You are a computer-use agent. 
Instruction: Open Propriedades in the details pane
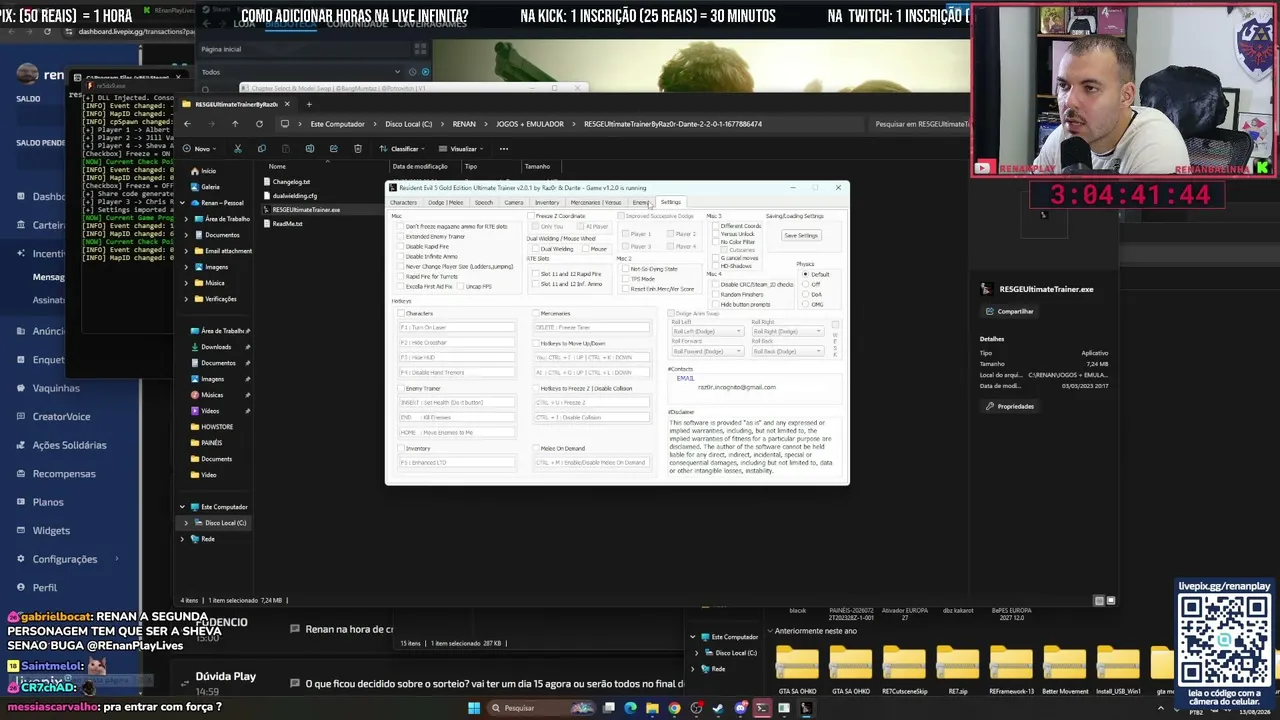(x=1010, y=406)
